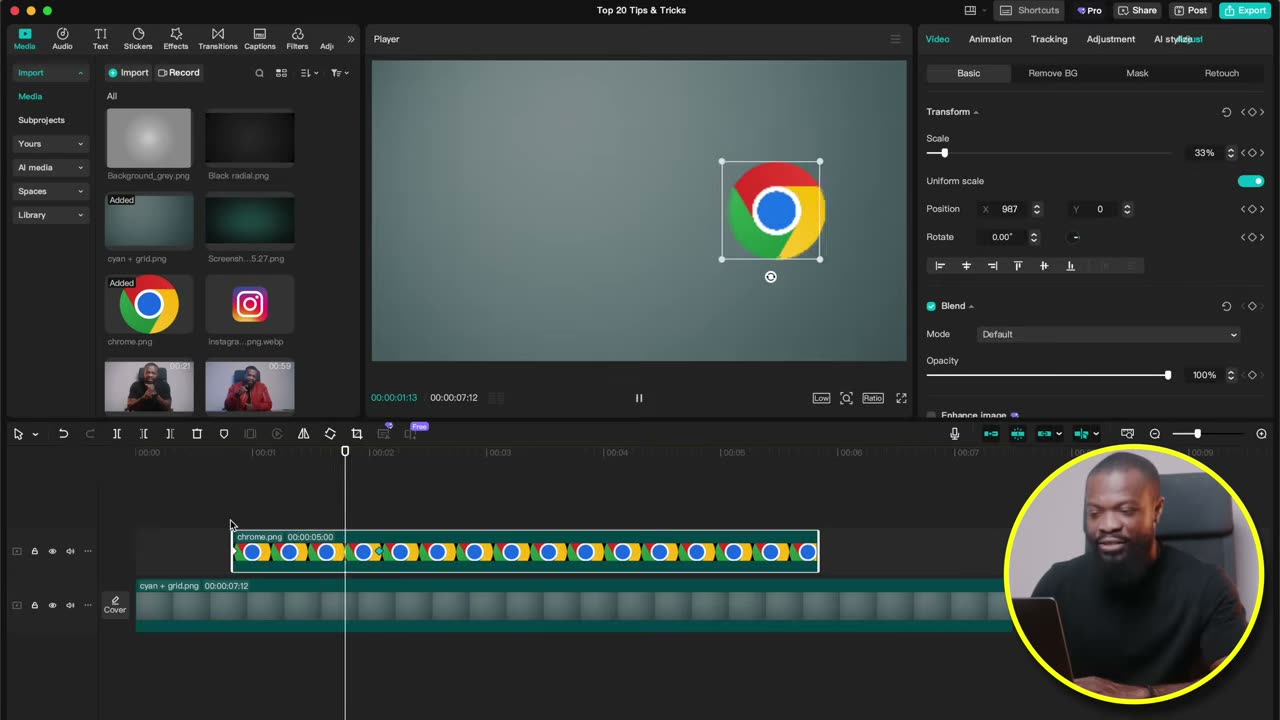Click the marker shield icon in timeline toolbar
This screenshot has height=720, width=1280.
(224, 434)
